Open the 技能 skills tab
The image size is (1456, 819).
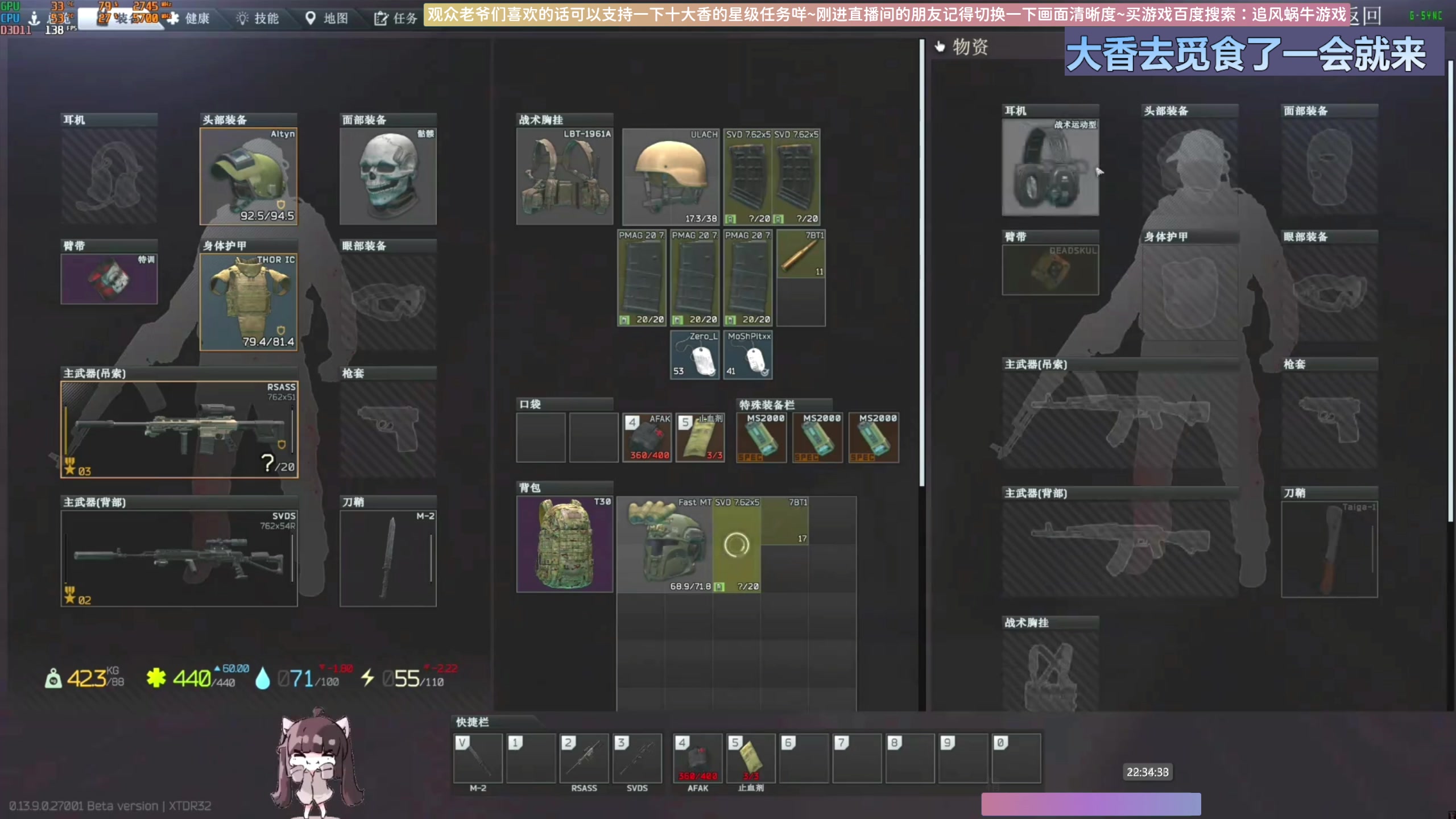[x=258, y=18]
